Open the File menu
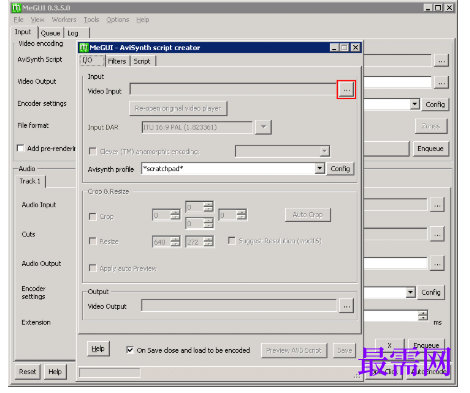This screenshot has height=393, width=470. click(x=18, y=19)
